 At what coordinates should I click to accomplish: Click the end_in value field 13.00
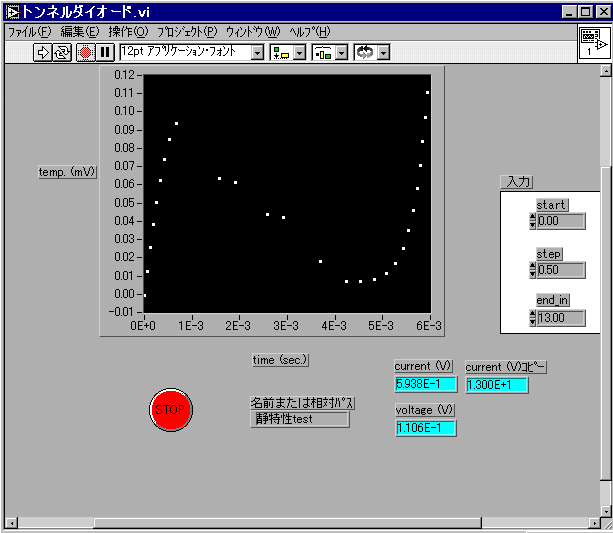tap(561, 318)
